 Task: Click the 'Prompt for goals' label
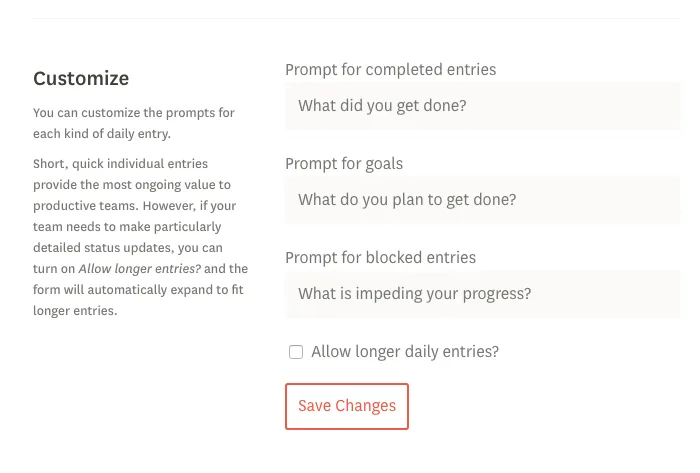(344, 164)
